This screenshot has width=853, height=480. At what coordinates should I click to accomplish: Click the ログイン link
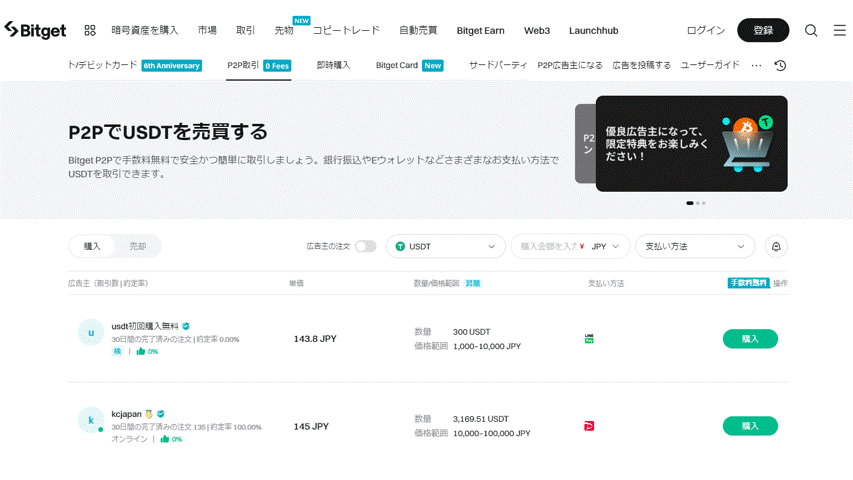click(706, 30)
